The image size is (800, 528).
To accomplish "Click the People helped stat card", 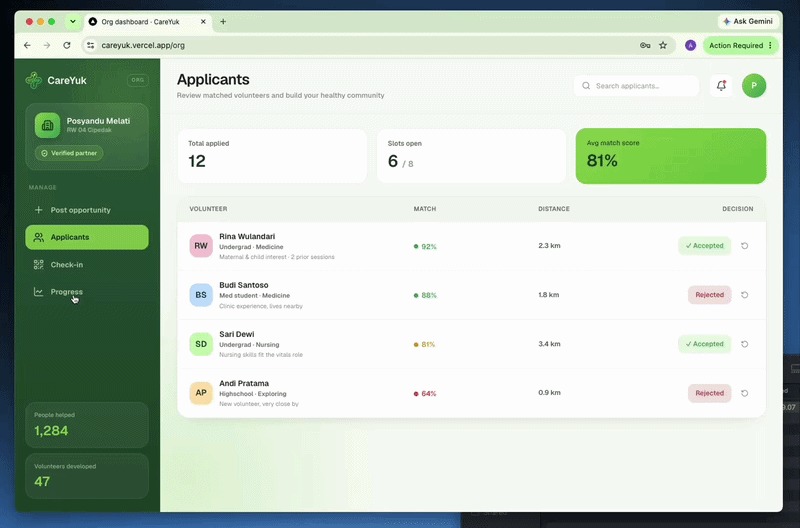I will point(87,425).
